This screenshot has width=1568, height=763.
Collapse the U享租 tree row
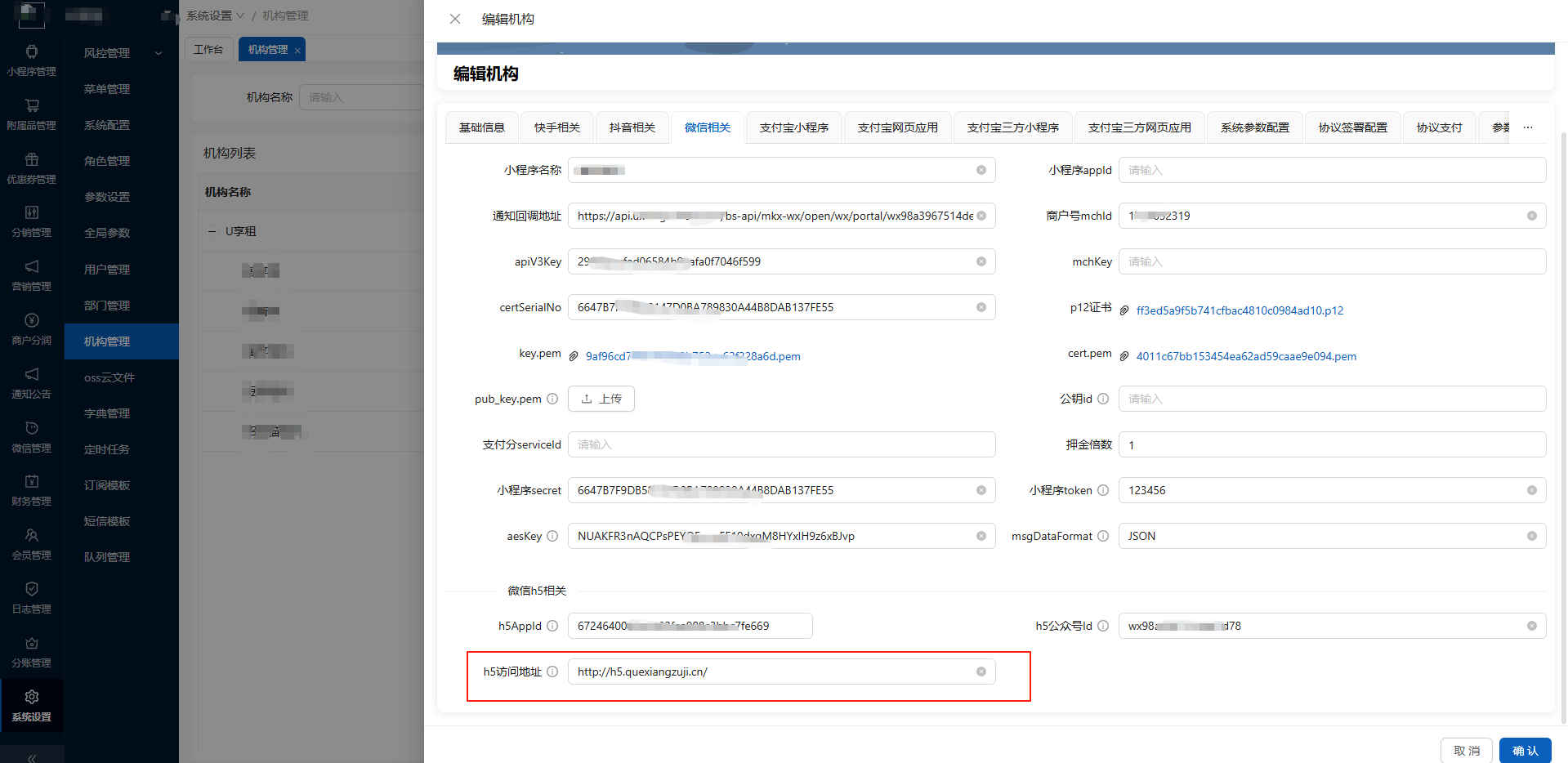tap(212, 231)
